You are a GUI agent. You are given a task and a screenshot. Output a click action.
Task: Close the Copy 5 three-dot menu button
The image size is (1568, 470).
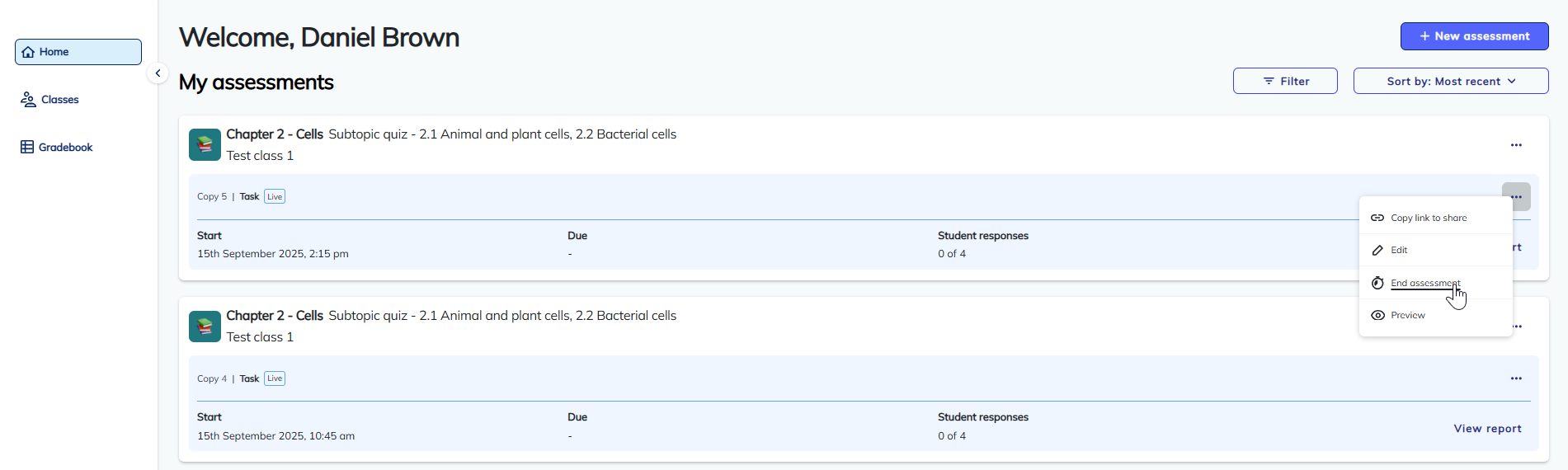pos(1516,197)
